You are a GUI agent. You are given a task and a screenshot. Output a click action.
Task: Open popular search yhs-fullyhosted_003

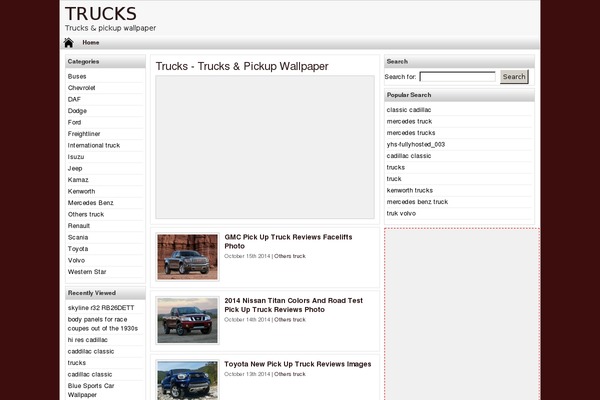416,144
